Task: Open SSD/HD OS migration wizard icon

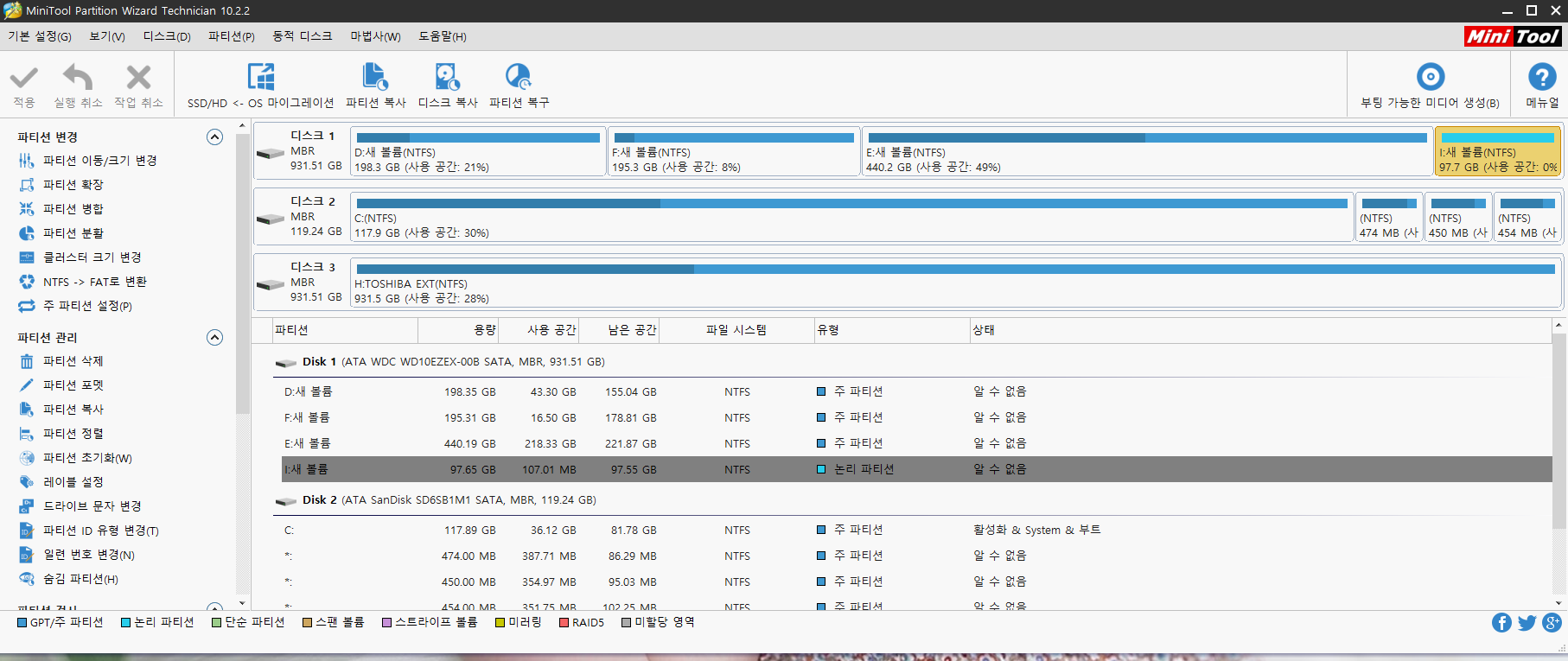Action: (260, 77)
